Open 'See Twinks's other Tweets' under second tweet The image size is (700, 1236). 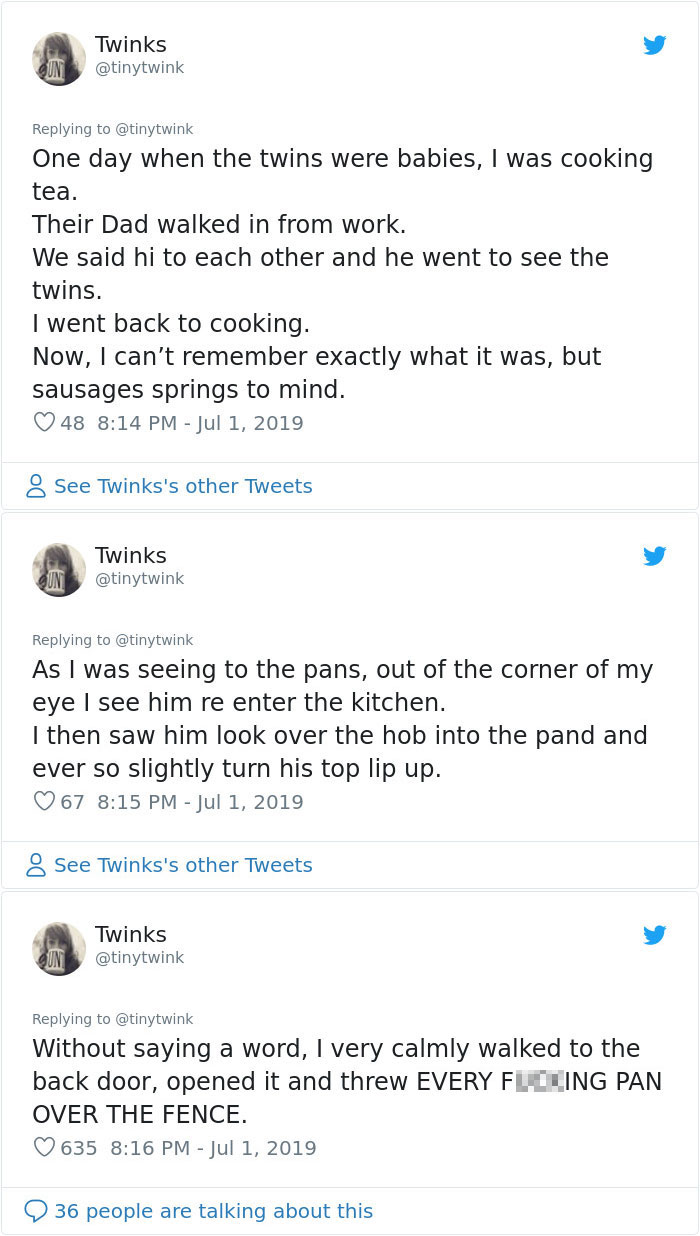click(x=183, y=865)
